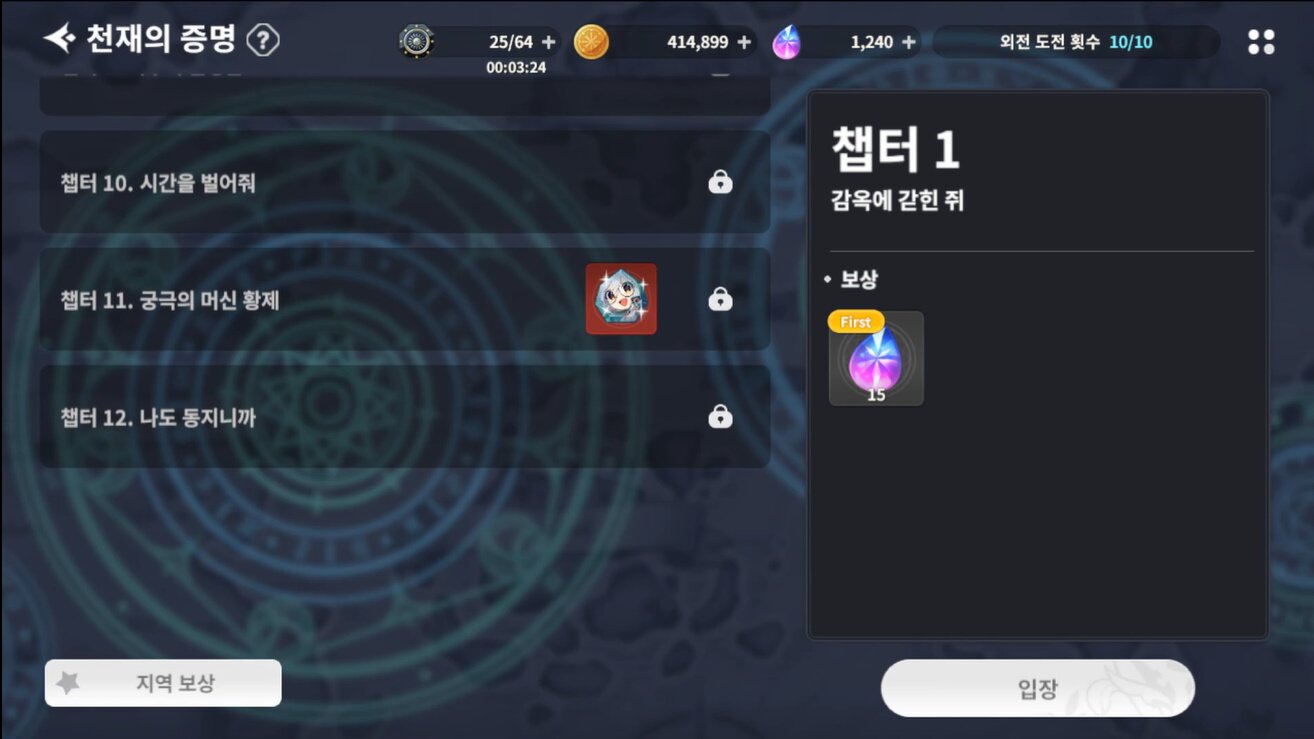Select the 챕터 11. 궁극의 머신 황제 entry

(405, 299)
